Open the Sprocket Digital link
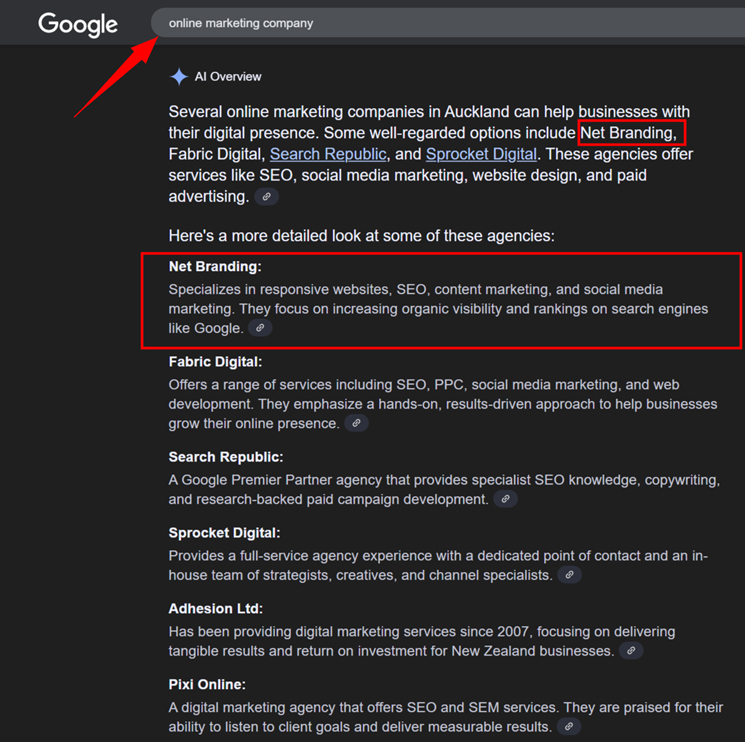Image resolution: width=745 pixels, height=742 pixels. (481, 154)
